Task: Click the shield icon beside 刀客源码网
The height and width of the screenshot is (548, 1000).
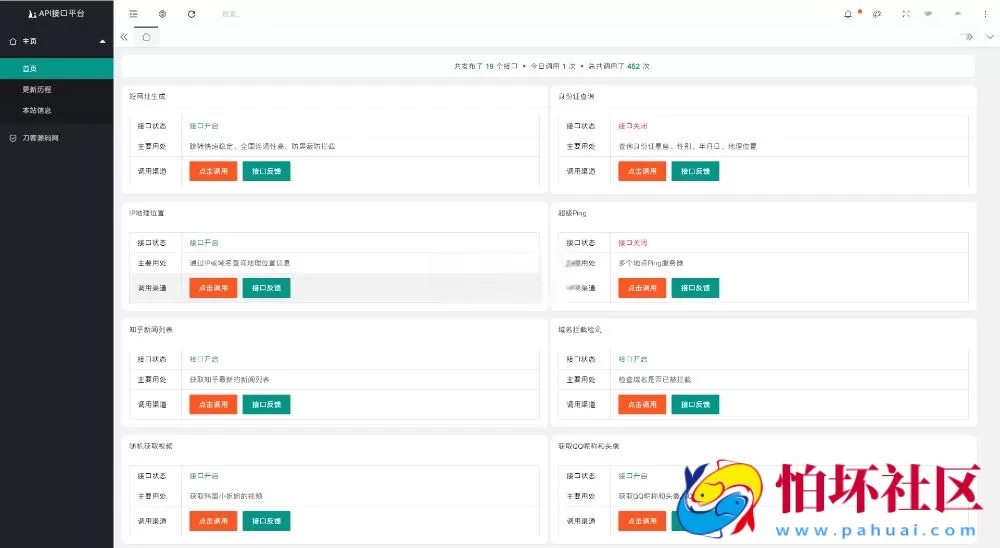Action: pos(13,138)
